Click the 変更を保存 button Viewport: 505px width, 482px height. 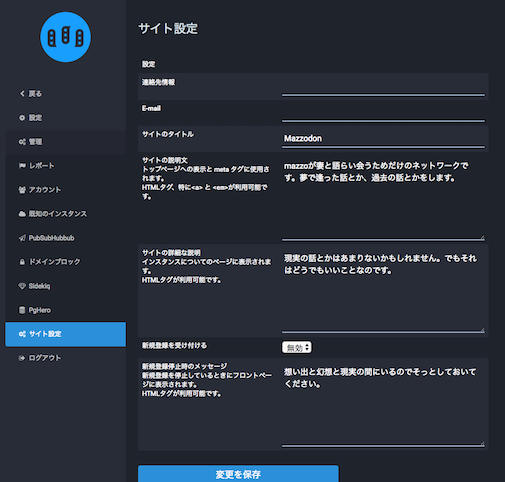tap(238, 474)
